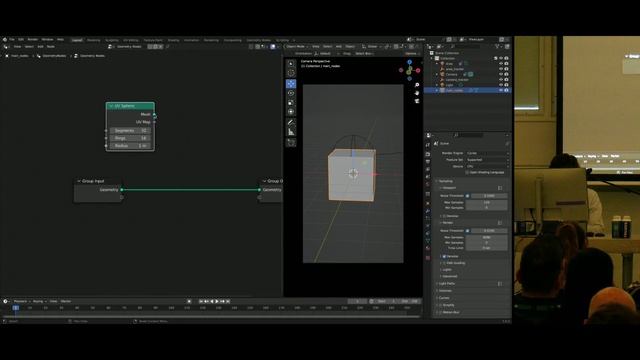Adjust the UV Sphere Radius value
The image size is (640, 360).
[130, 146]
